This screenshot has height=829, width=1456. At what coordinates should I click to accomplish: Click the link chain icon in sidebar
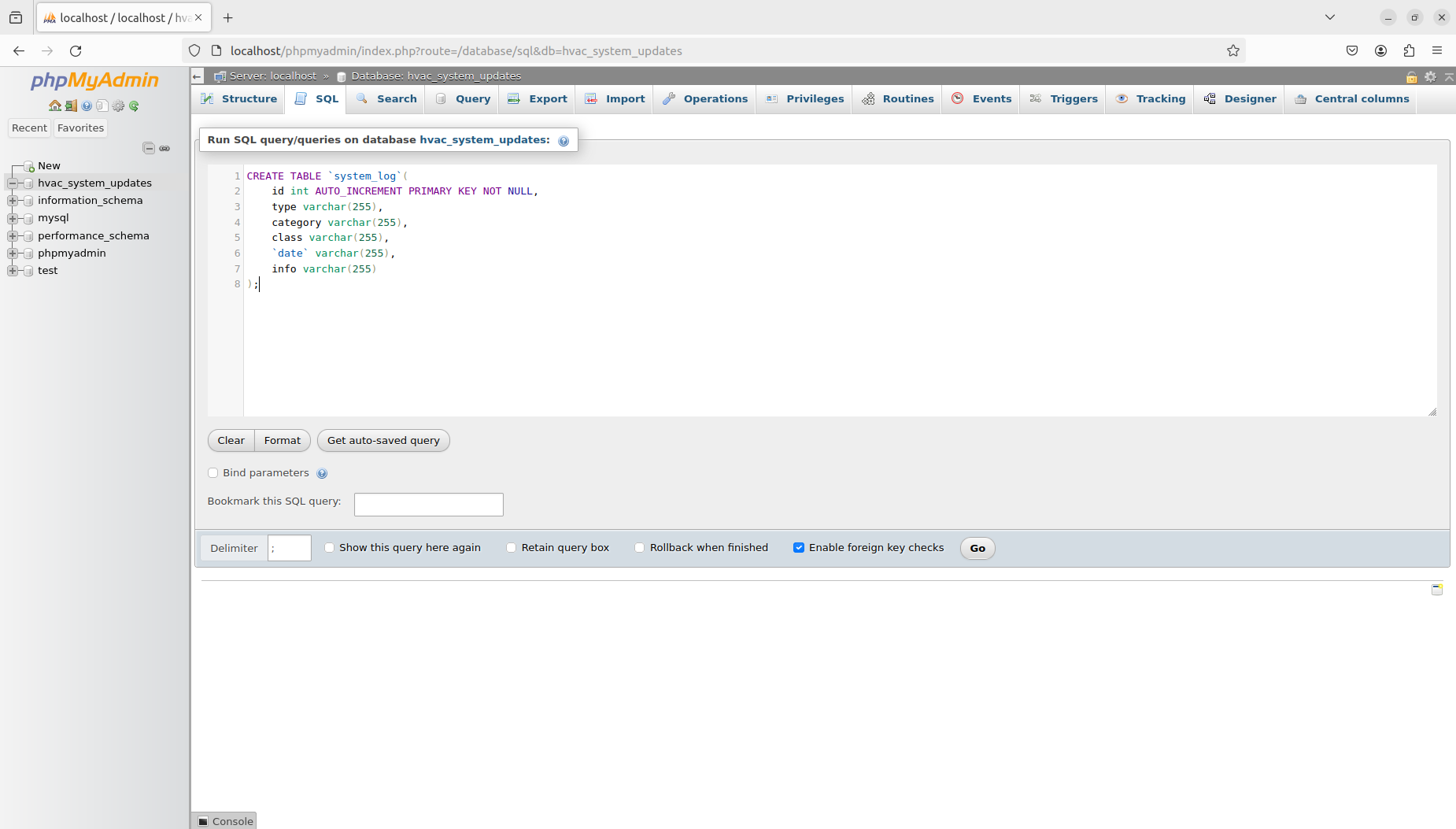click(164, 148)
